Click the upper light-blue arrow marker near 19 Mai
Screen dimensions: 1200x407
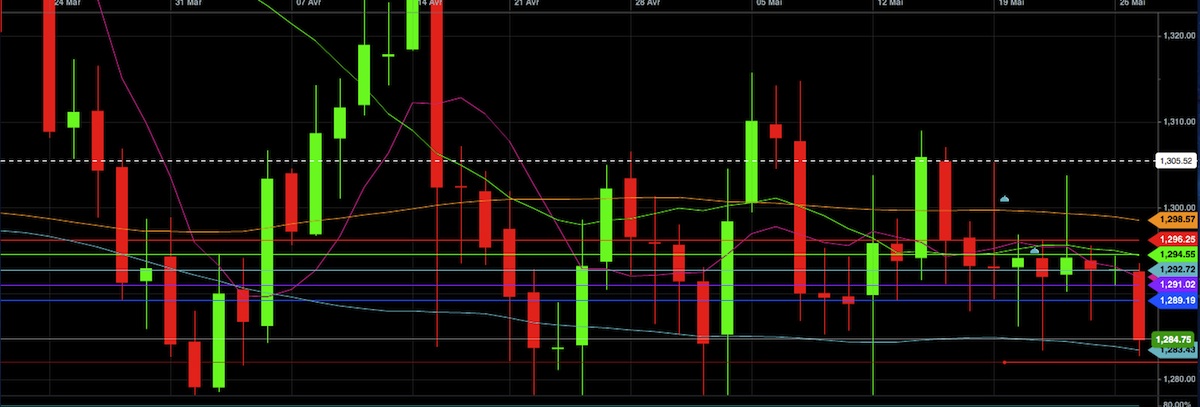[1004, 199]
